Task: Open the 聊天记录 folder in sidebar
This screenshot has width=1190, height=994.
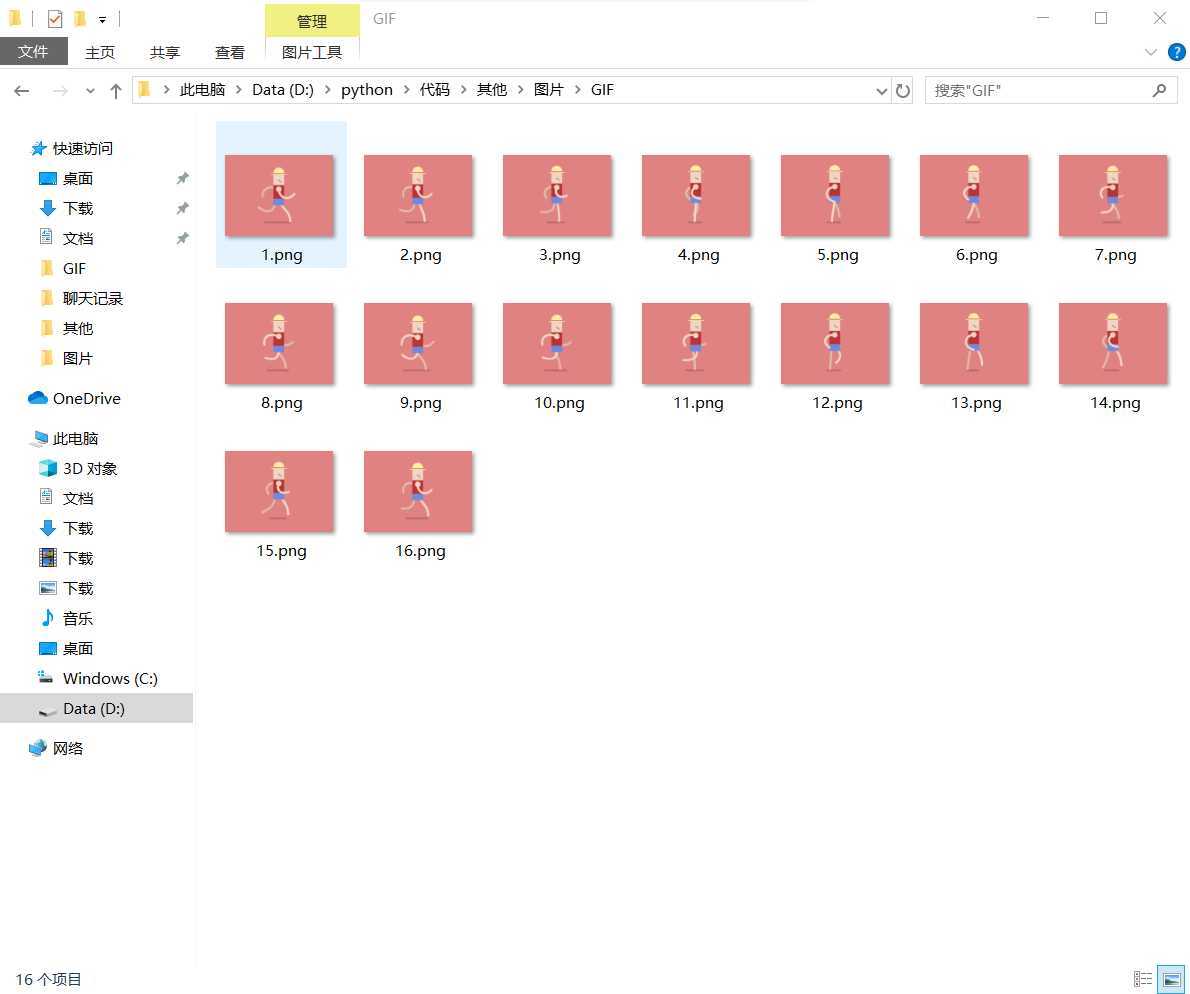Action: point(92,299)
